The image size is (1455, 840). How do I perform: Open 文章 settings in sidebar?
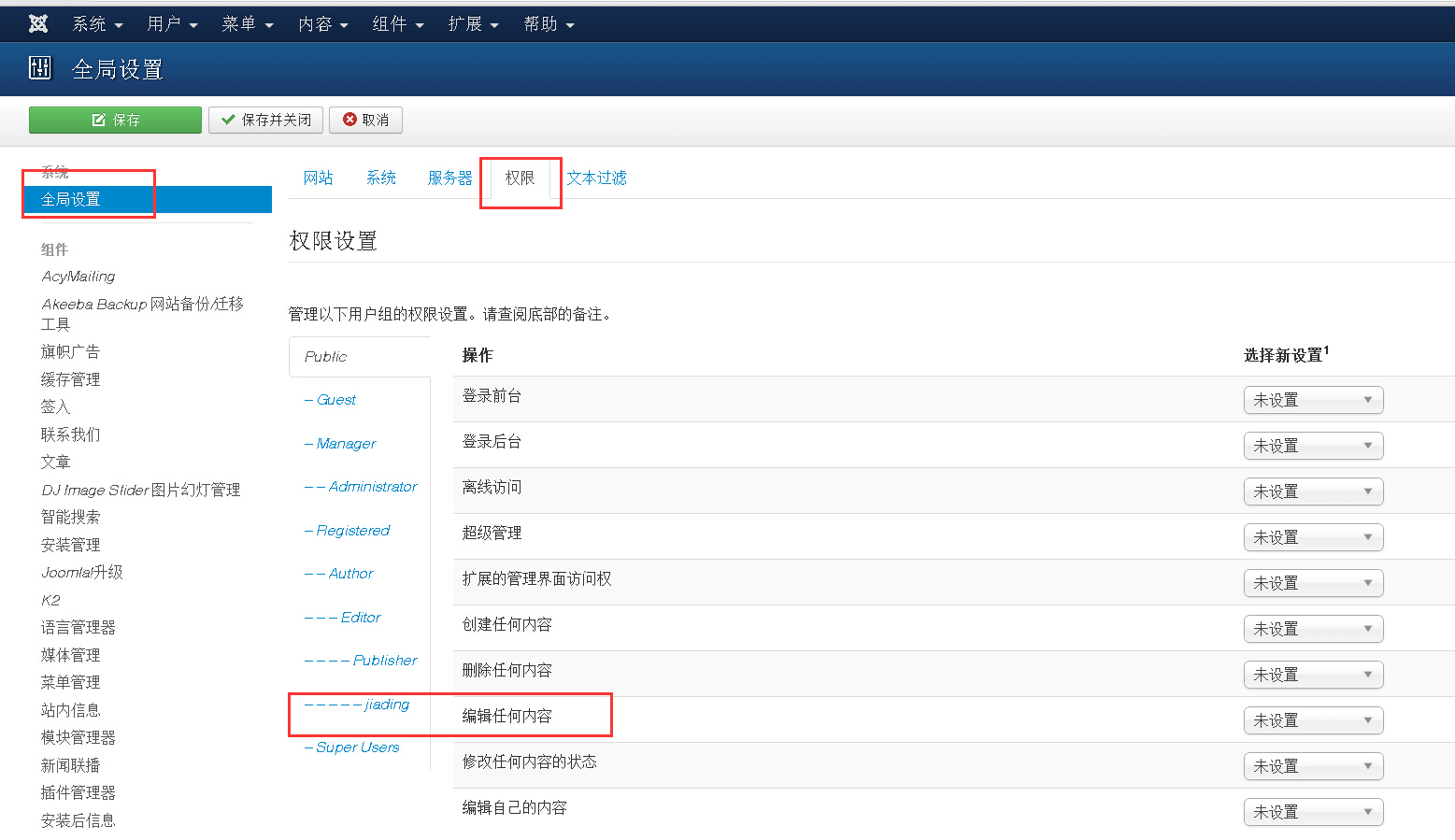pyautogui.click(x=55, y=462)
